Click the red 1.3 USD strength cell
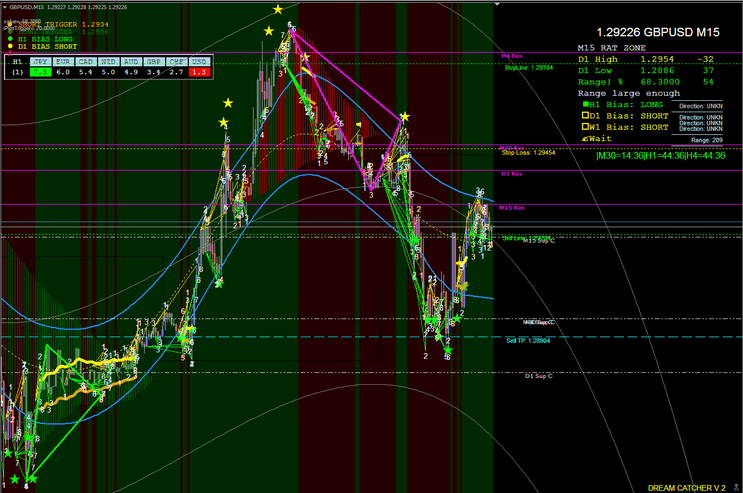Viewport: 743px width, 493px height. pyautogui.click(x=199, y=72)
